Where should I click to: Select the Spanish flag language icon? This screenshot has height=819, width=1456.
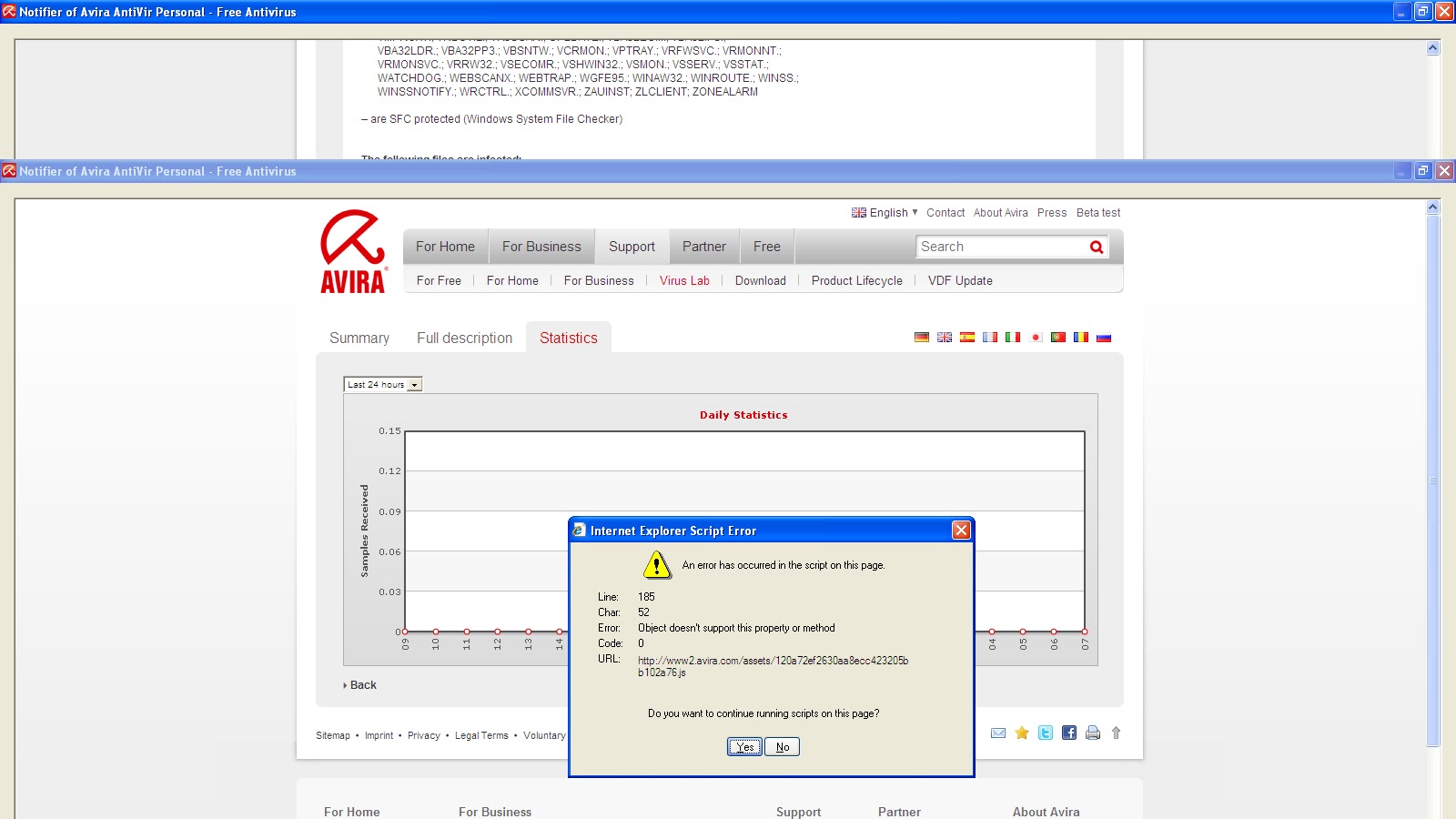click(967, 338)
